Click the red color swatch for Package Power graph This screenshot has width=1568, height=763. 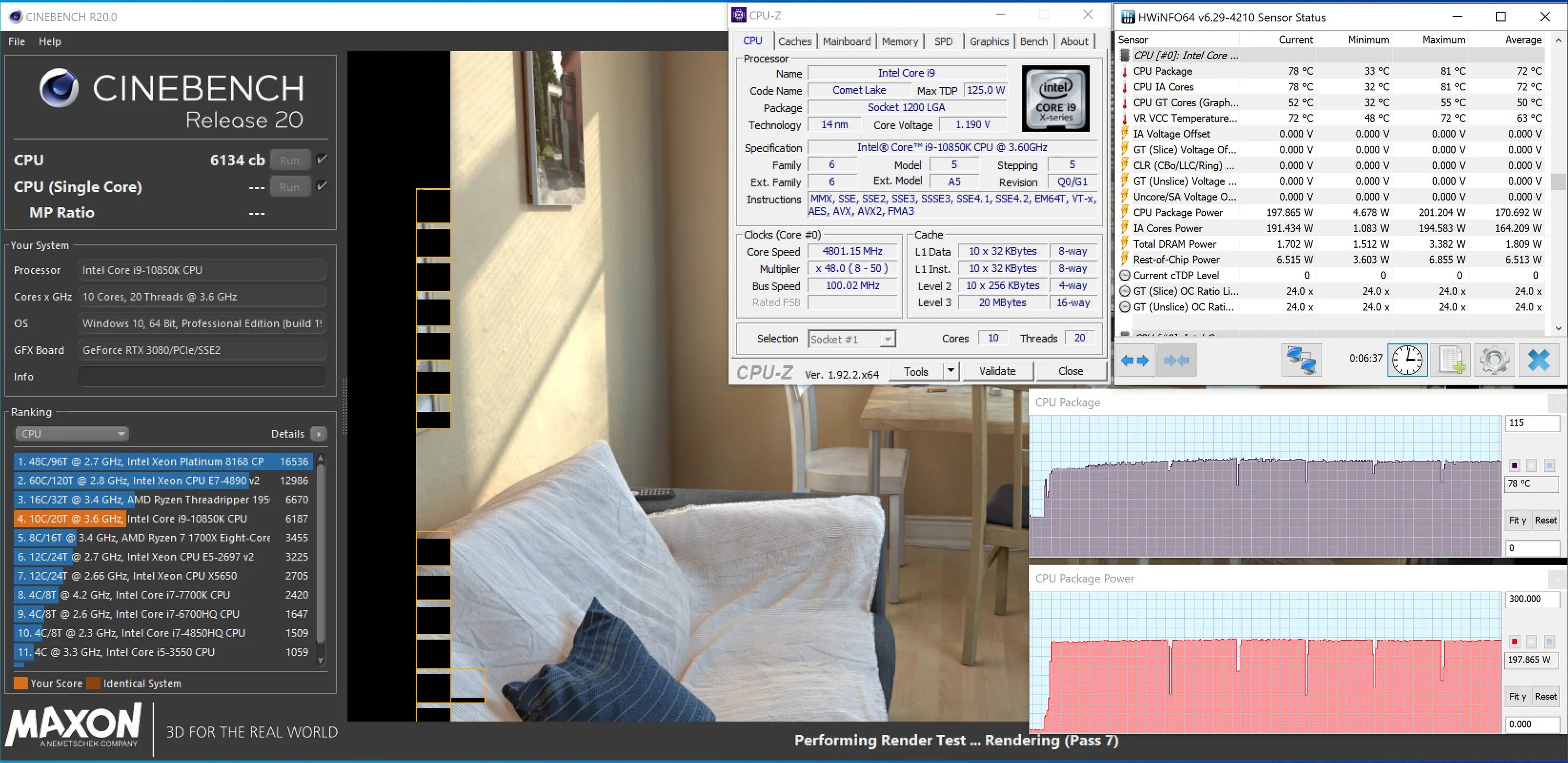[x=1515, y=641]
